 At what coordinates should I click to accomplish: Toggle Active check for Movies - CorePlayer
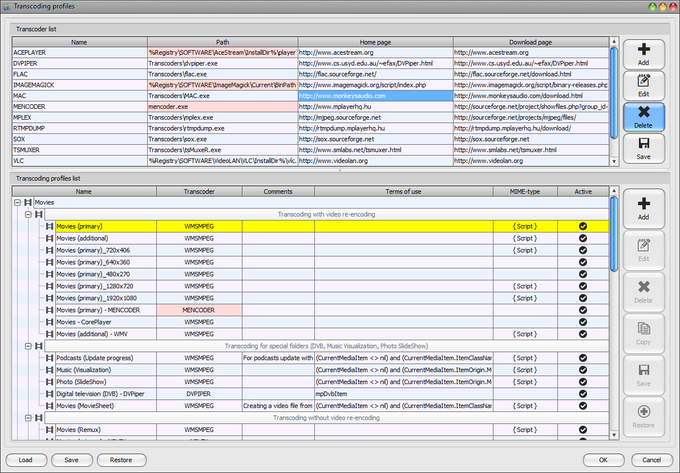click(x=583, y=322)
